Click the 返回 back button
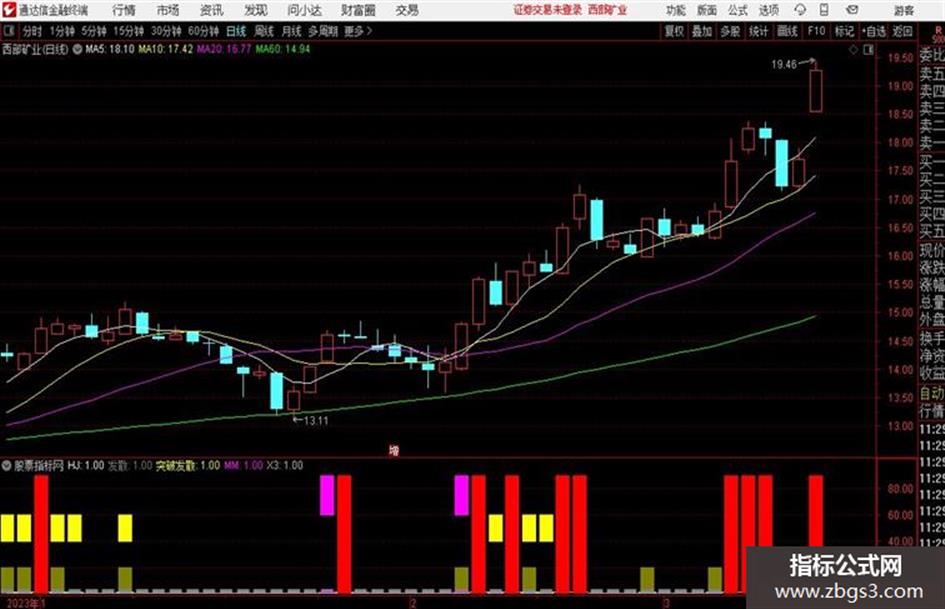 coord(902,31)
